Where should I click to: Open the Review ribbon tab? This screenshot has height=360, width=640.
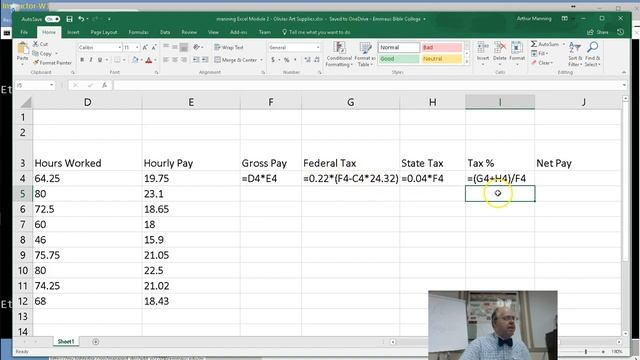click(x=189, y=32)
